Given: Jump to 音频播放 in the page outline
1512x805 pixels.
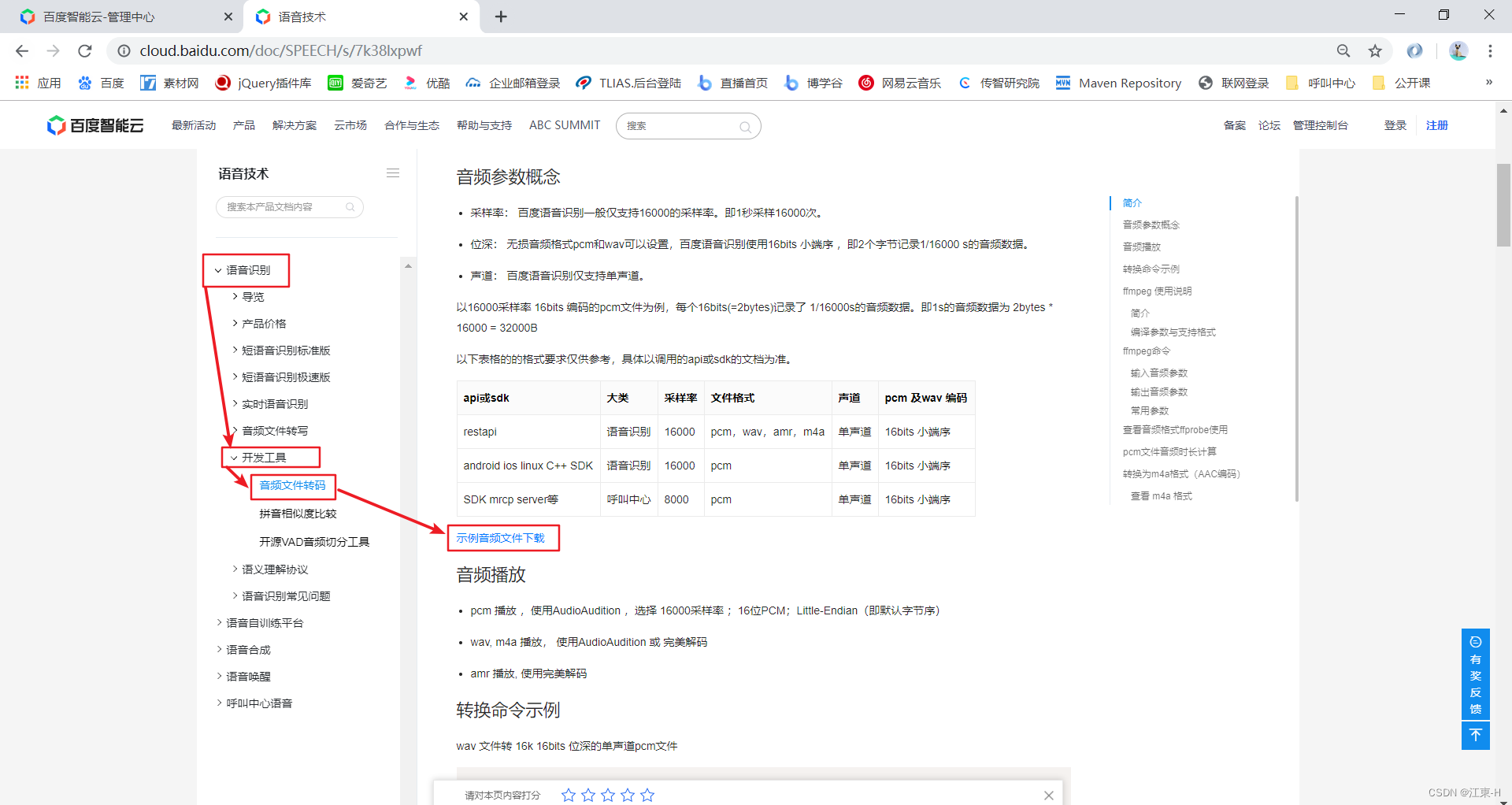Looking at the screenshot, I should pos(1142,247).
